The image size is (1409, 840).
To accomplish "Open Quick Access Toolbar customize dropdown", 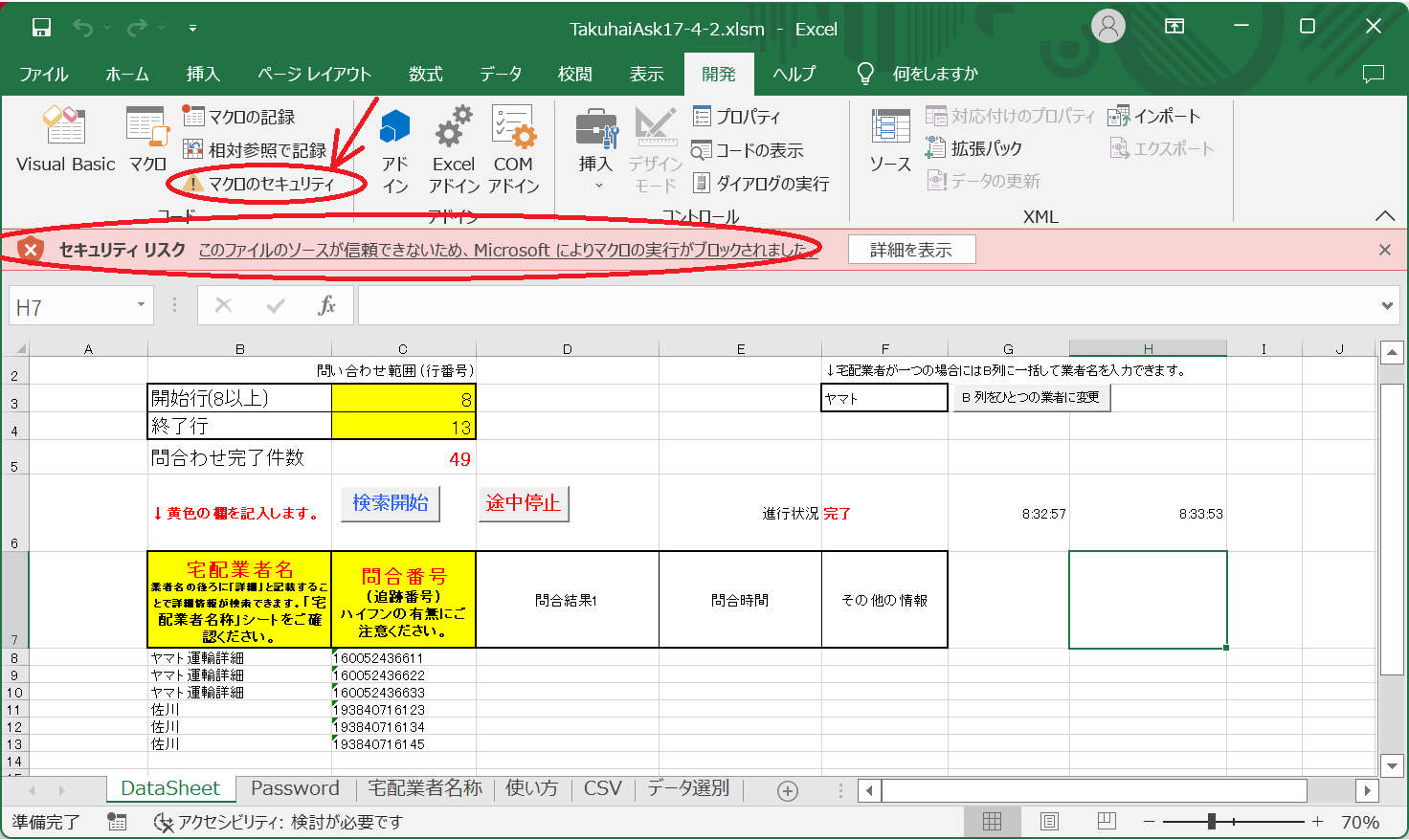I will tap(192, 29).
